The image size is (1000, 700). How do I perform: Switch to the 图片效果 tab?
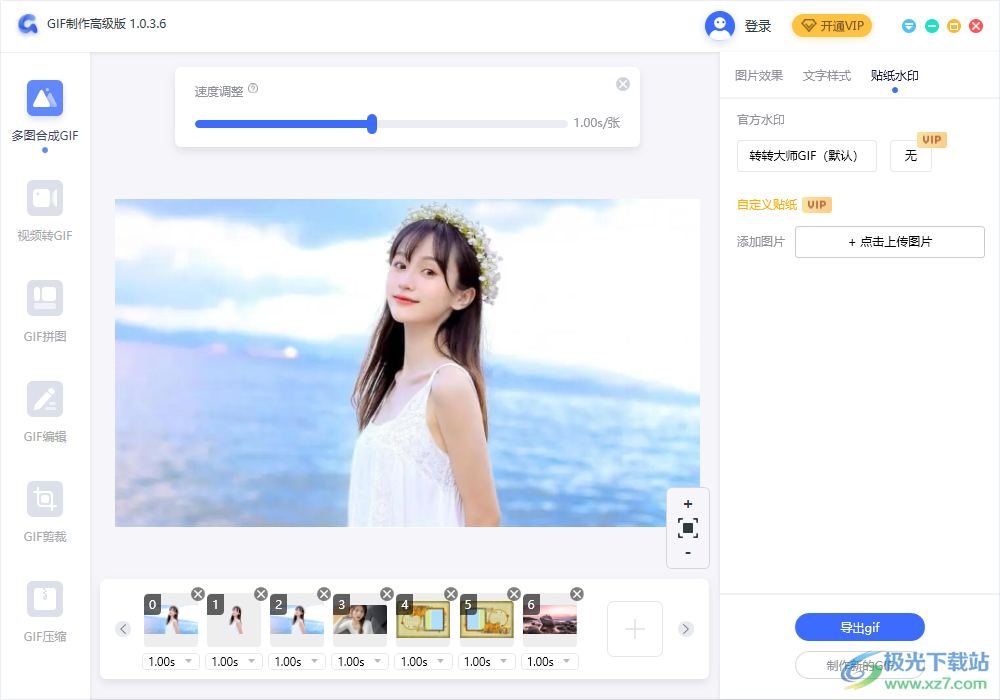pyautogui.click(x=757, y=75)
